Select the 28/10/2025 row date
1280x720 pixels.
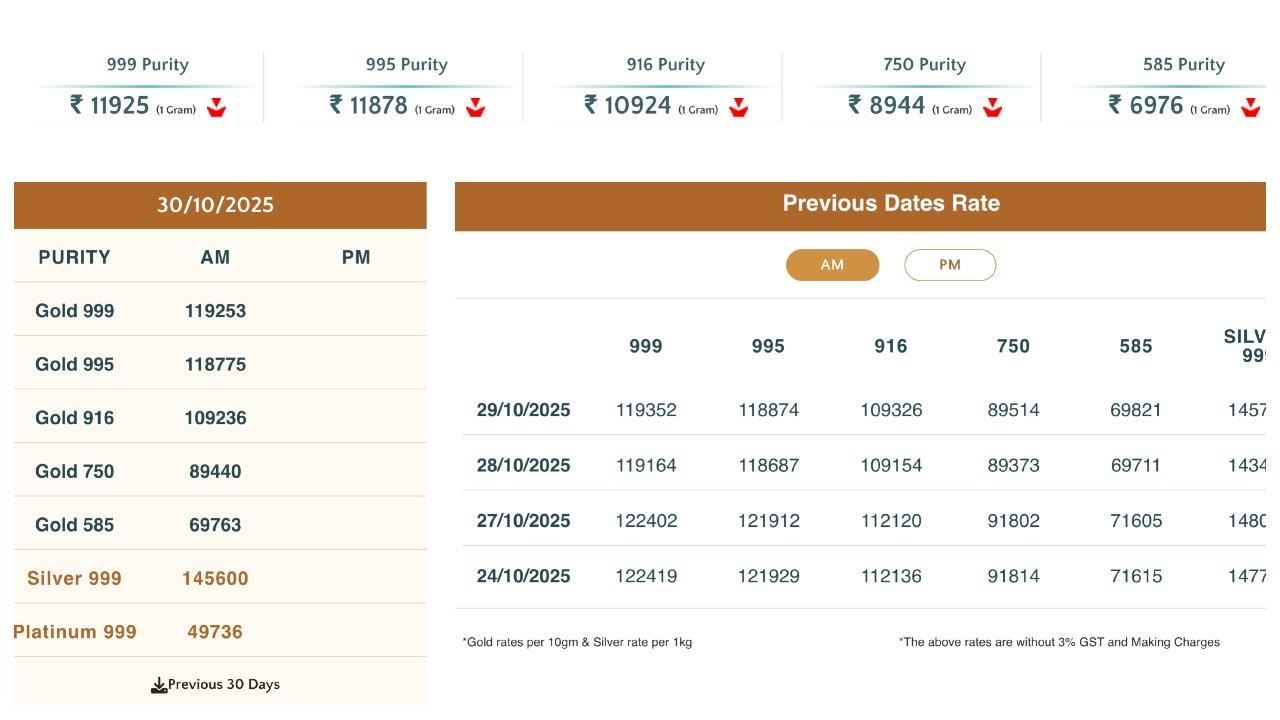(x=523, y=465)
